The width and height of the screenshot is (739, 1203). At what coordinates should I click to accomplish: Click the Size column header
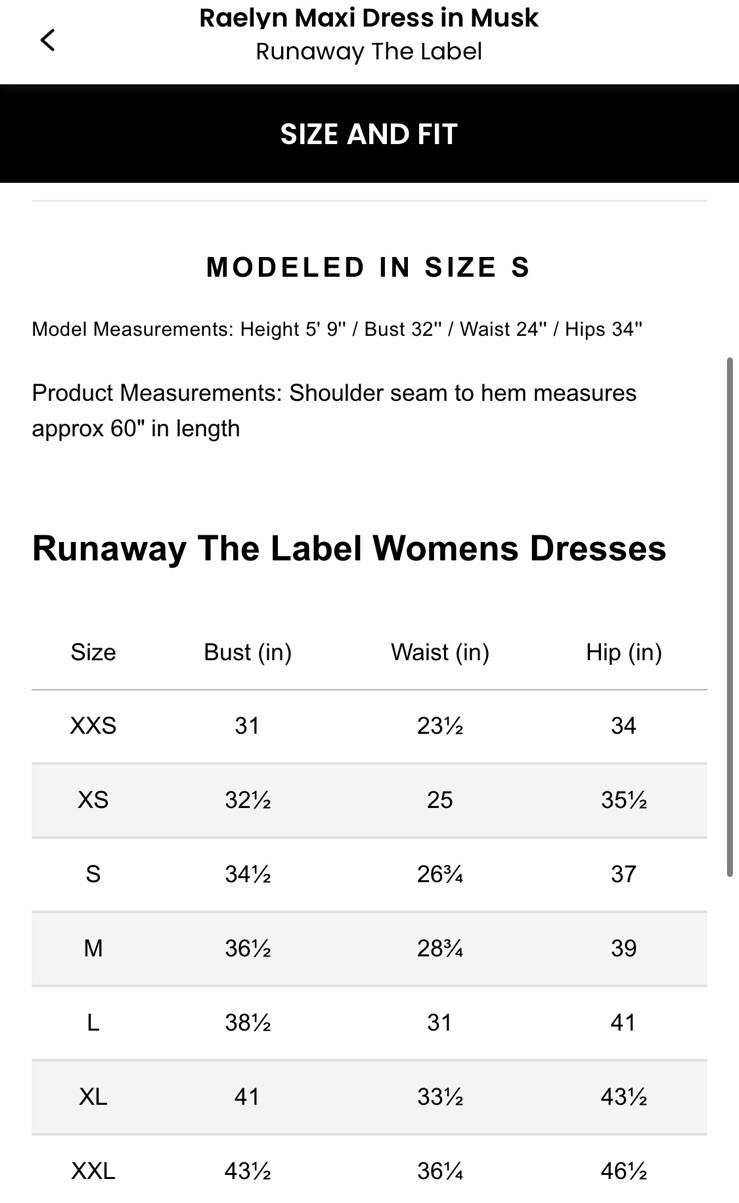coord(93,652)
